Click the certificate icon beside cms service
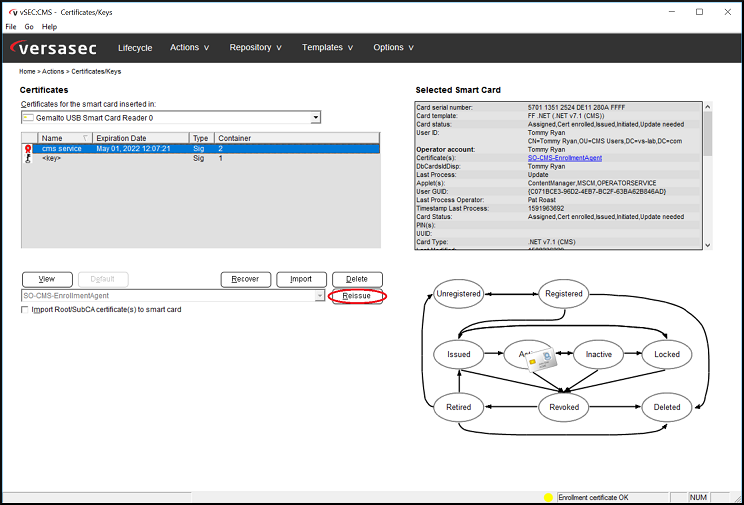Image resolution: width=744 pixels, height=505 pixels. (28, 149)
